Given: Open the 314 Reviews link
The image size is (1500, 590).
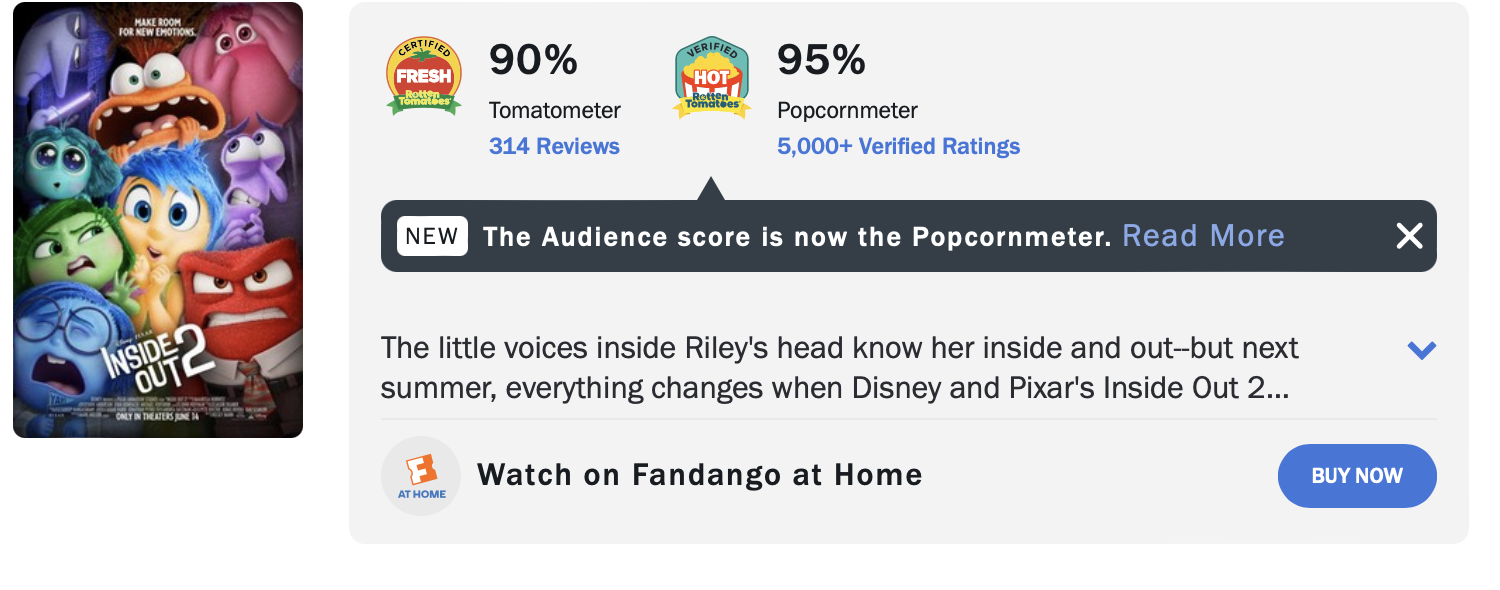Looking at the screenshot, I should point(554,146).
